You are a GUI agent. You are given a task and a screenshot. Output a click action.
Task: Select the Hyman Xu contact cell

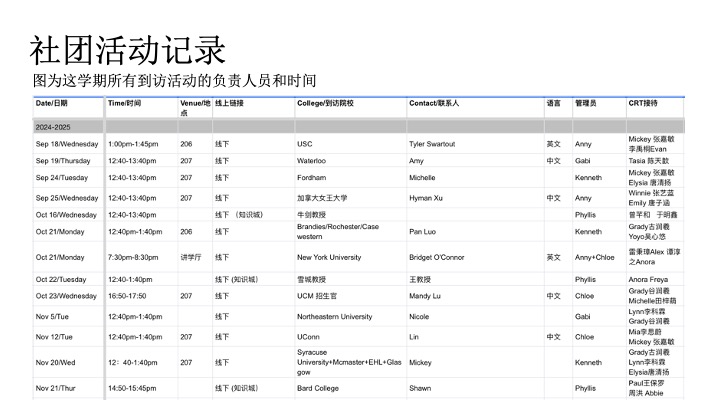(426, 198)
